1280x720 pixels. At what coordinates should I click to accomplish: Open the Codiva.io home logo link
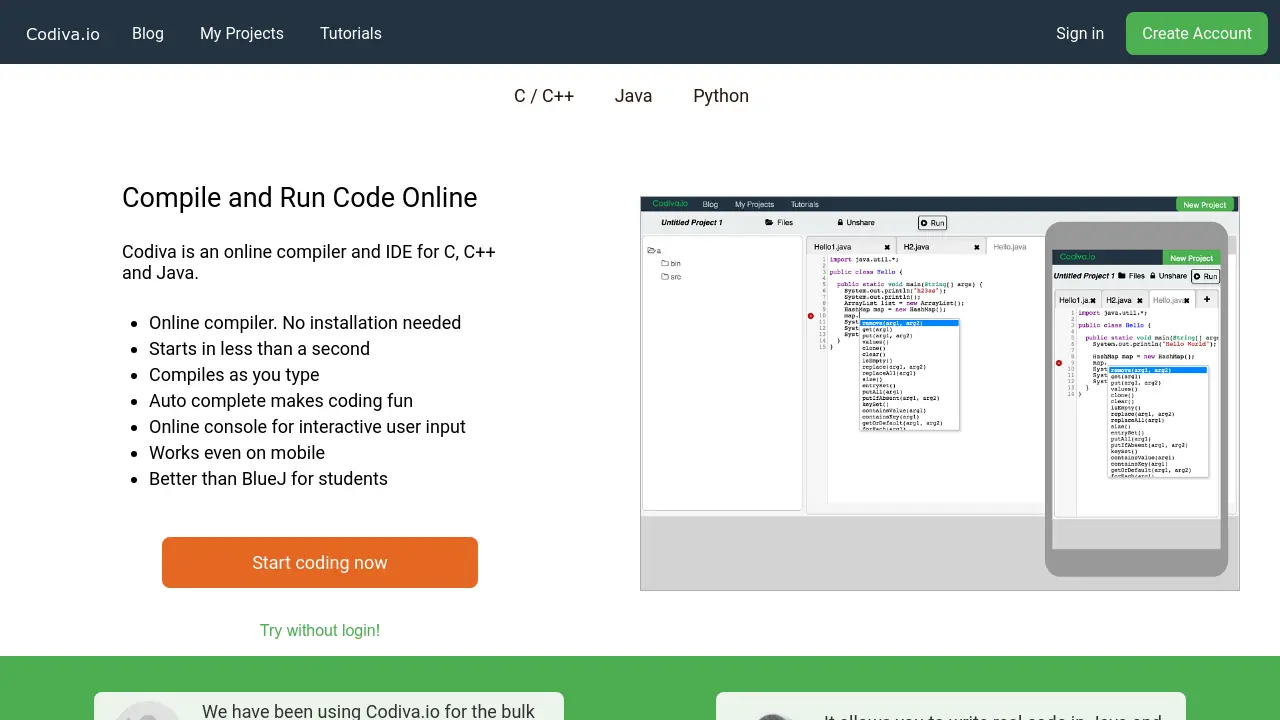click(x=63, y=34)
